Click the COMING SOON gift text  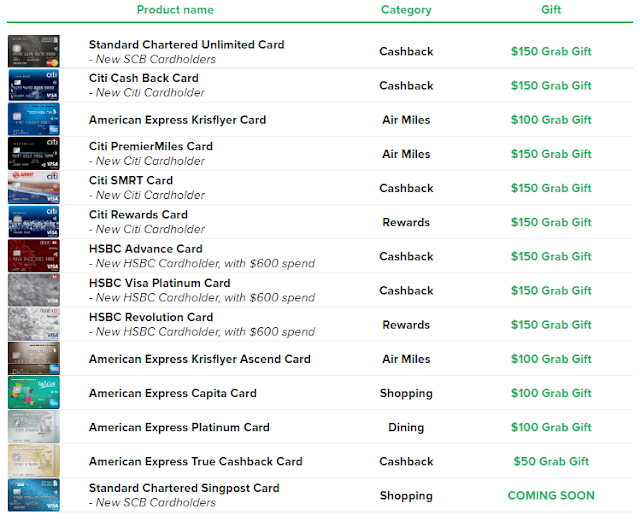[x=551, y=496]
